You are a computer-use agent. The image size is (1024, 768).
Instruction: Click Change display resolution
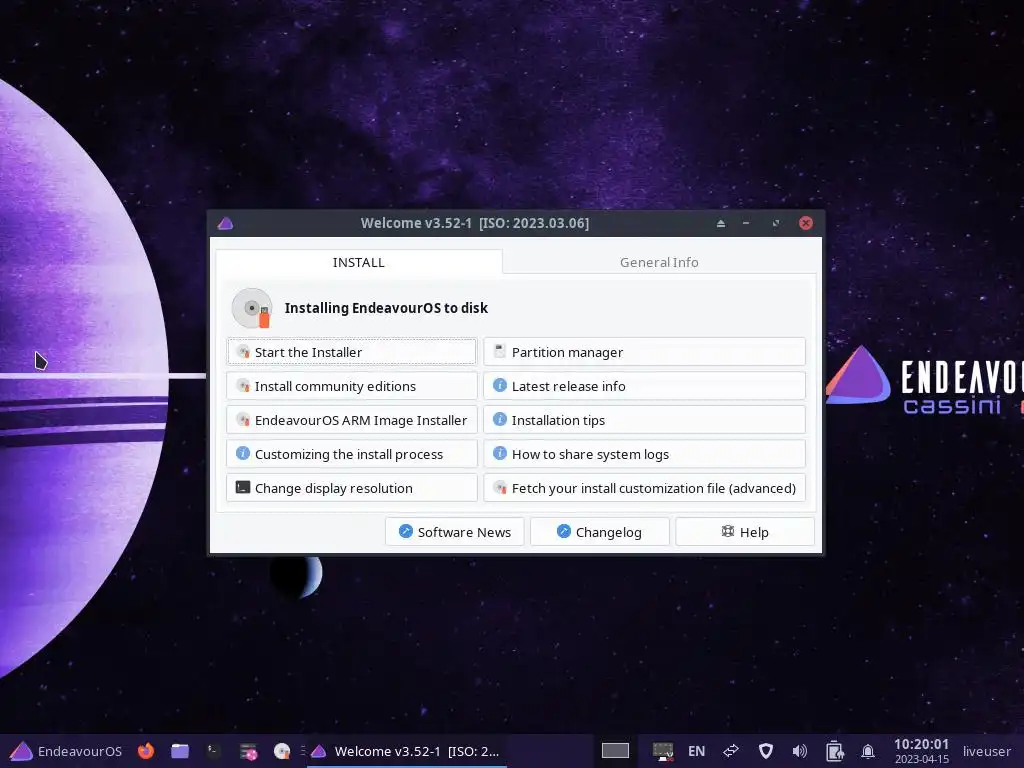[x=351, y=488]
